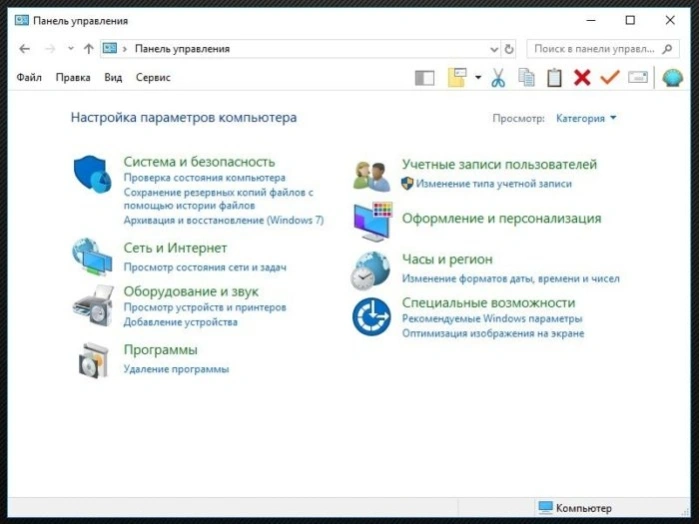Viewport: 699px width, 524px height.
Task: Click the Appearance monitor palette icon
Action: (373, 222)
